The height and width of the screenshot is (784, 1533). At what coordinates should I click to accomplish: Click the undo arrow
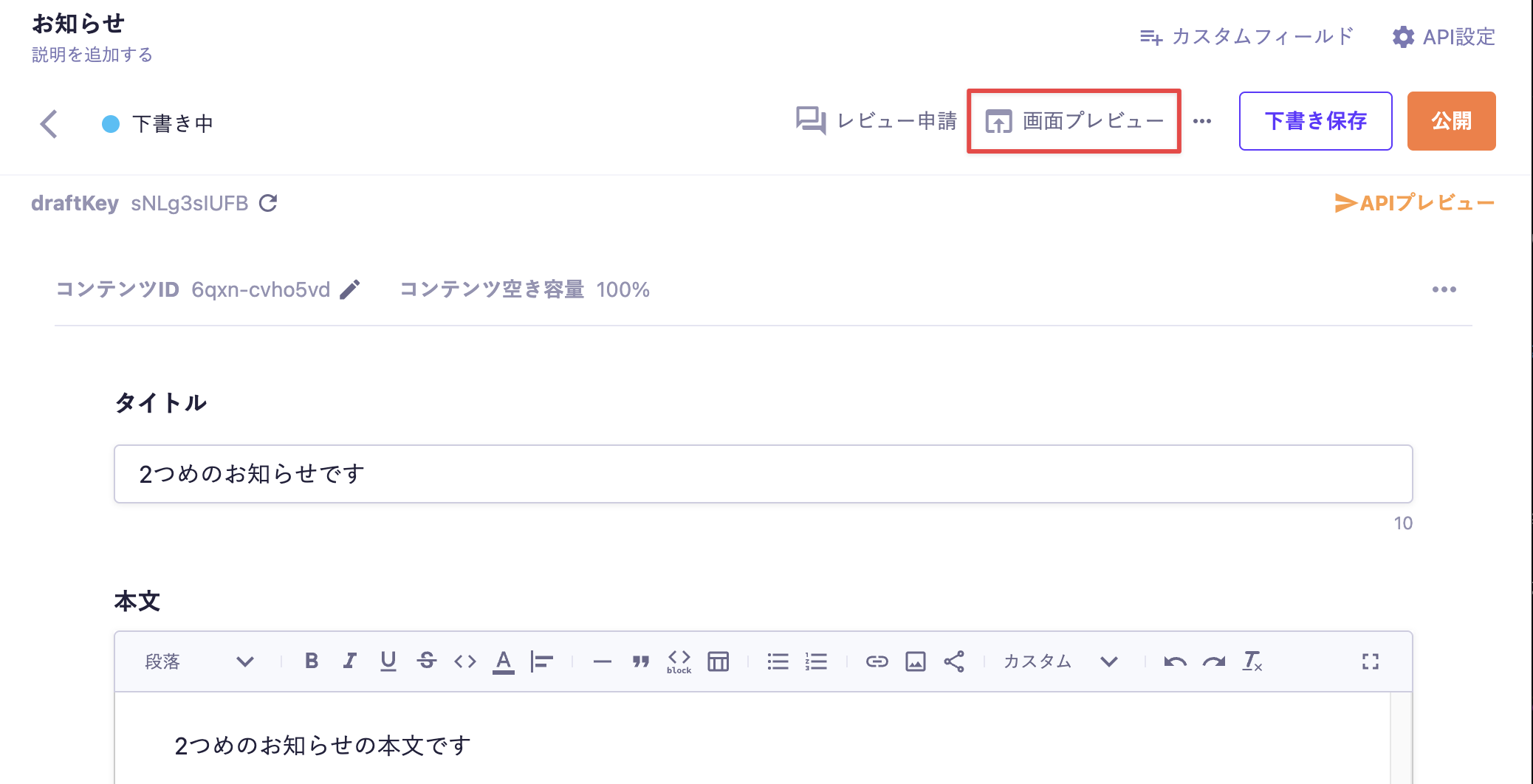1175,661
